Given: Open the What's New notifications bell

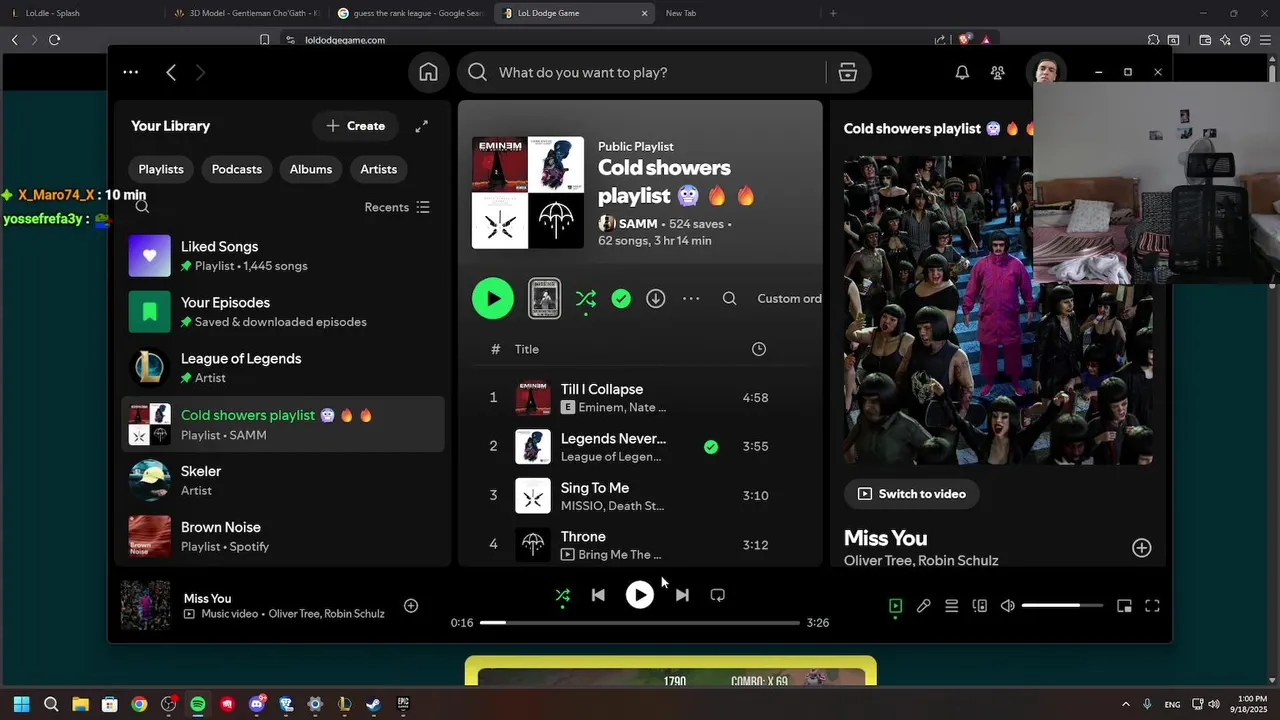Looking at the screenshot, I should click(x=962, y=72).
